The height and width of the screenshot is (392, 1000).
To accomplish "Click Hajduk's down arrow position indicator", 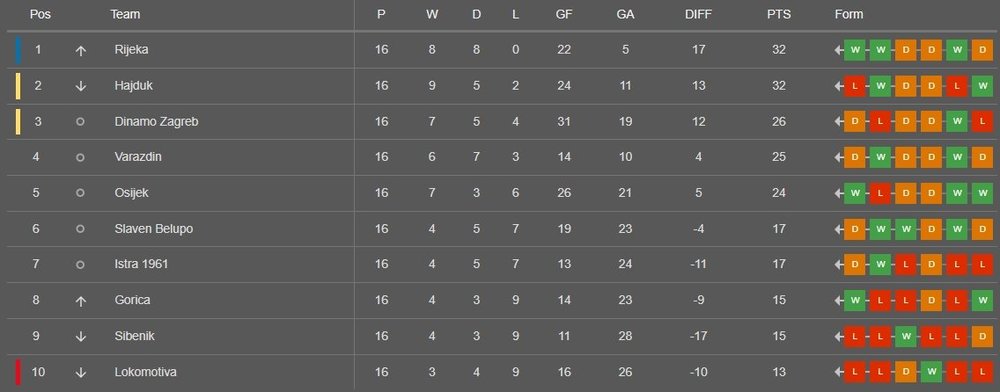I will (x=80, y=86).
